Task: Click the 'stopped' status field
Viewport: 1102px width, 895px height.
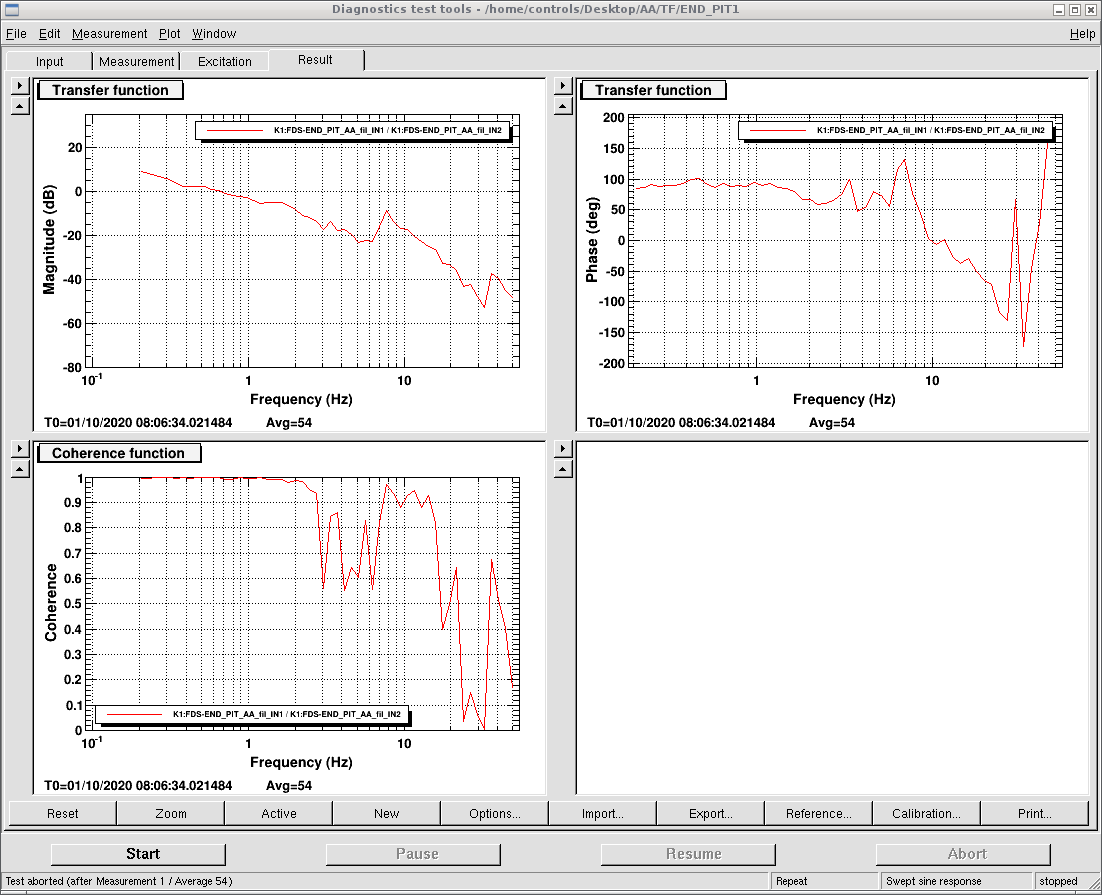Action: (x=1058, y=881)
